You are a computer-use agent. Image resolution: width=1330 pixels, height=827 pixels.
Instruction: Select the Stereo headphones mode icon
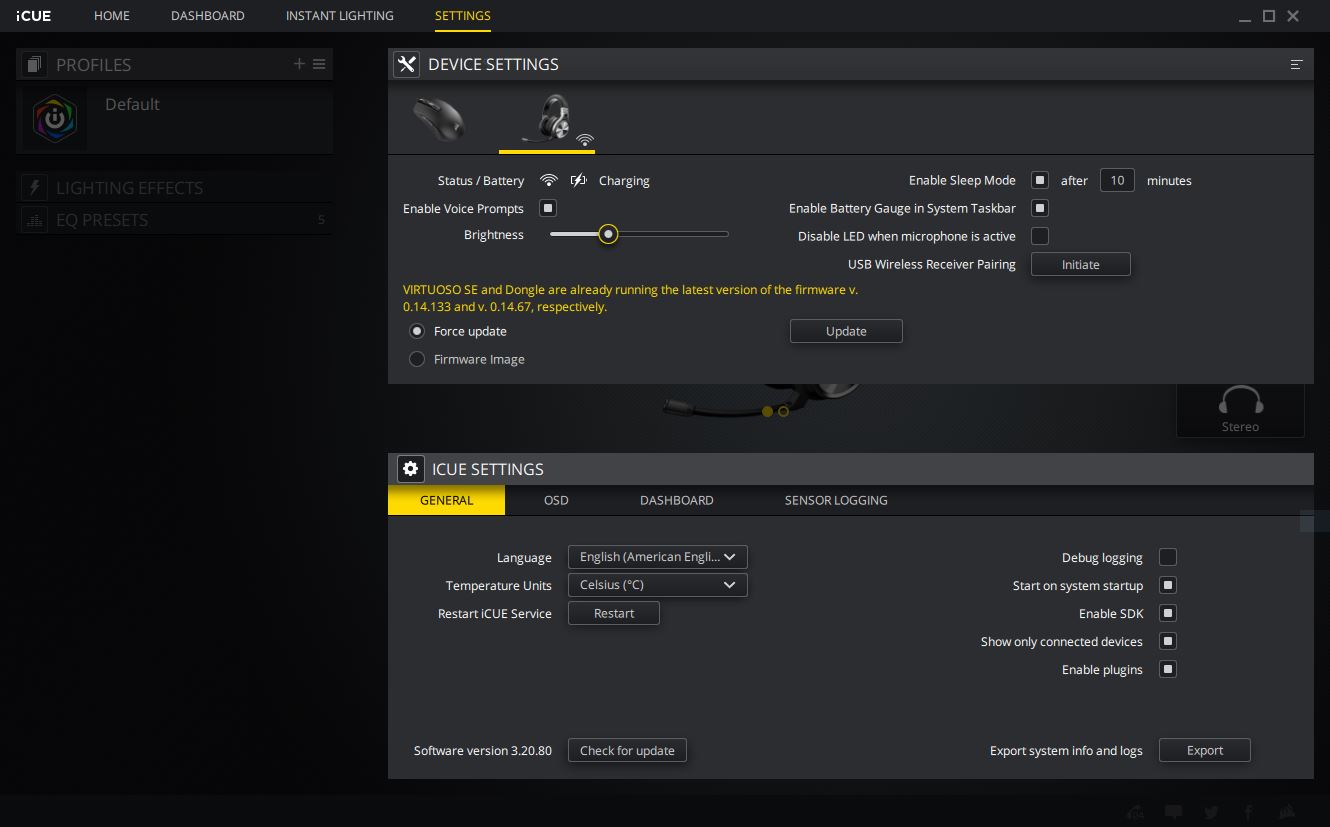1240,401
